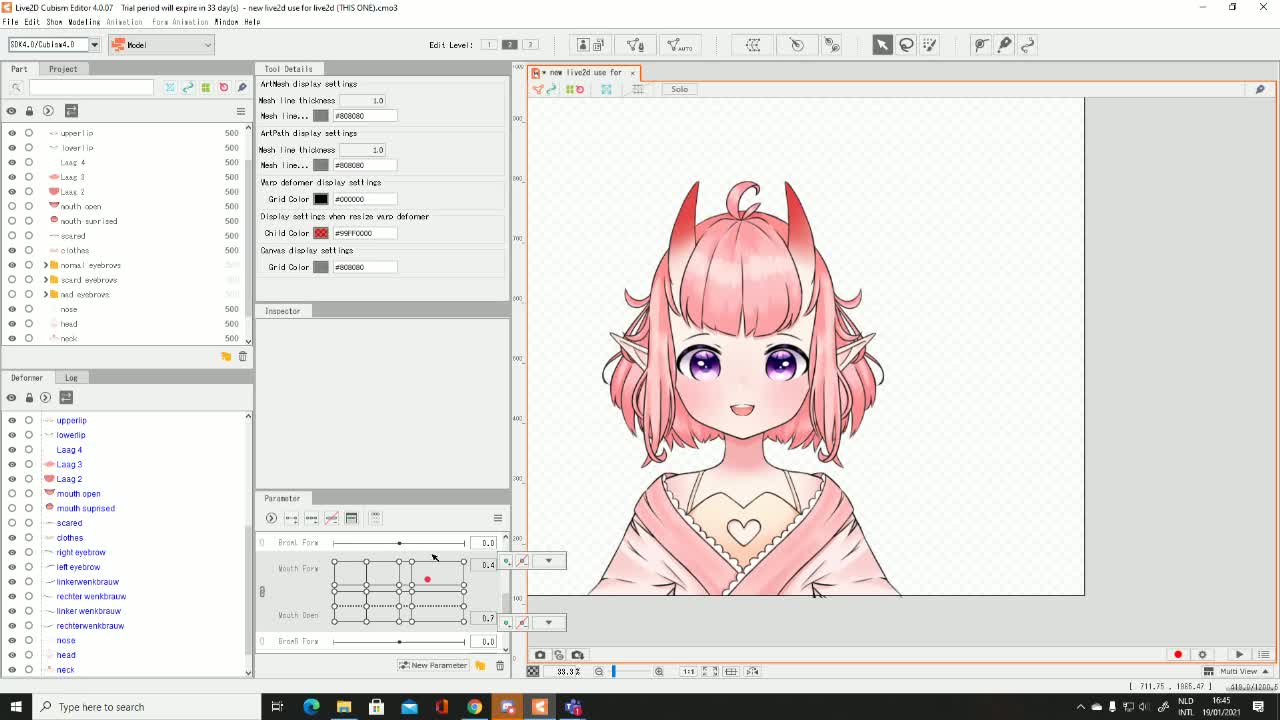Open Parameter panel hamburger menu
Screen dimensions: 1280x720
click(497, 518)
